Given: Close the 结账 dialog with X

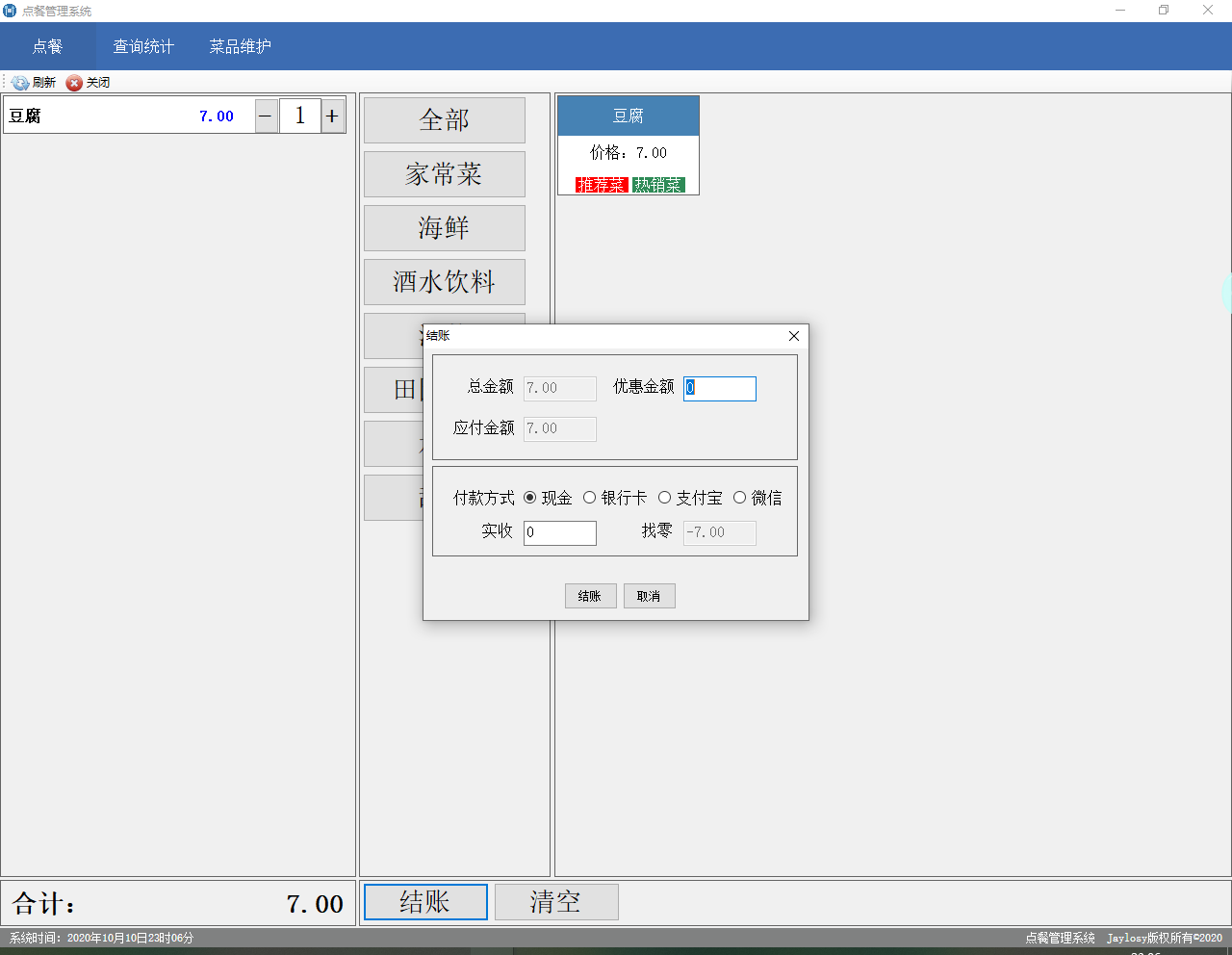Looking at the screenshot, I should pos(794,336).
